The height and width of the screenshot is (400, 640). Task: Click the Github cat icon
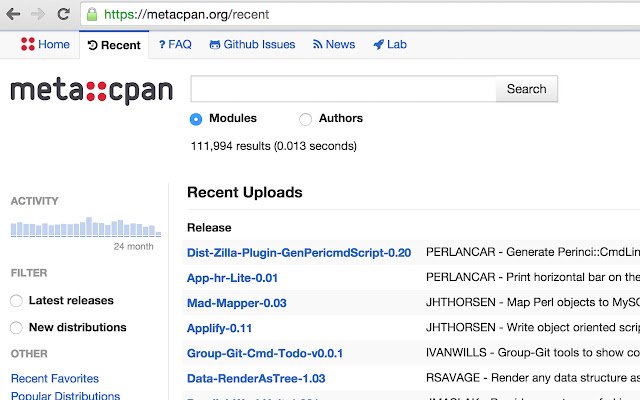(x=215, y=44)
